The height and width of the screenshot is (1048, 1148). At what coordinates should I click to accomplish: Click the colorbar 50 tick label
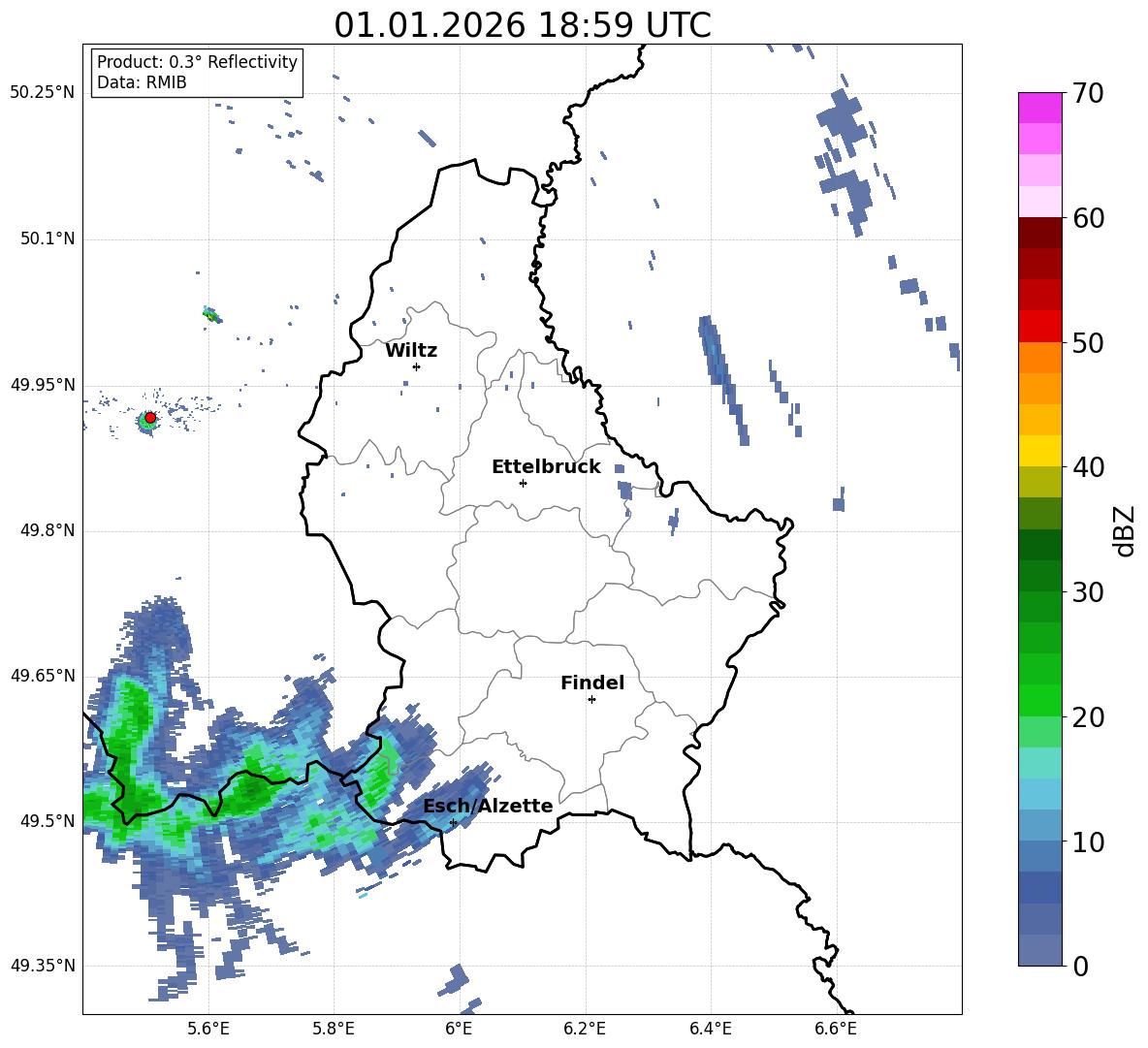pyautogui.click(x=1088, y=343)
